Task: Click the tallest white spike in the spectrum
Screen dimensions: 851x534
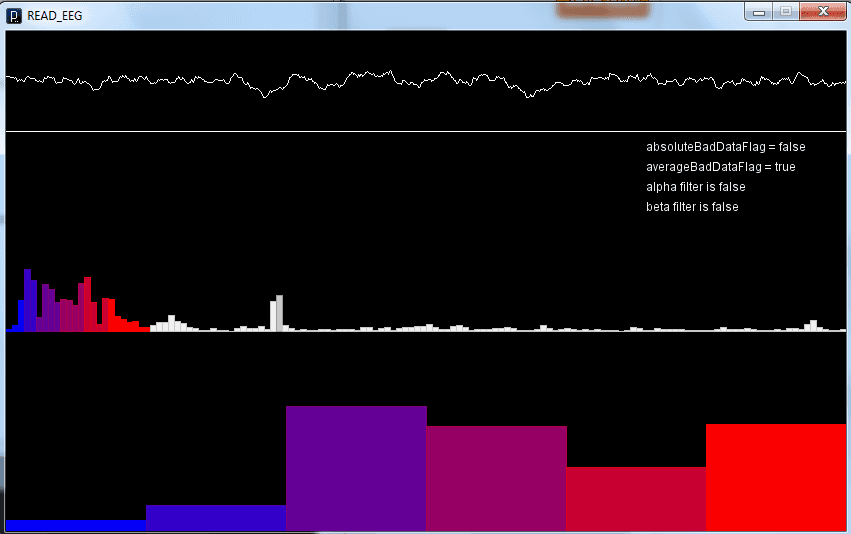Action: [x=279, y=312]
